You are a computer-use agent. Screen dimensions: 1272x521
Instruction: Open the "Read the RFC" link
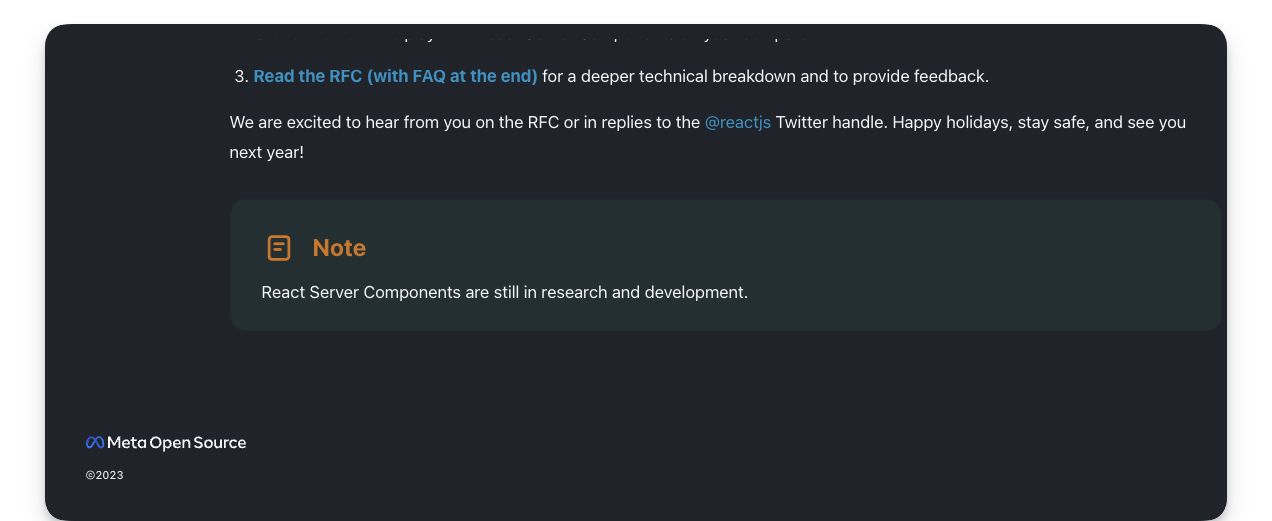308,76
